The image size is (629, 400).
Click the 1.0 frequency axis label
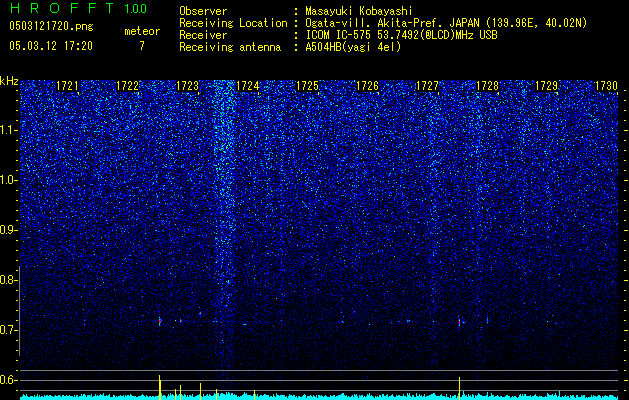coord(8,181)
